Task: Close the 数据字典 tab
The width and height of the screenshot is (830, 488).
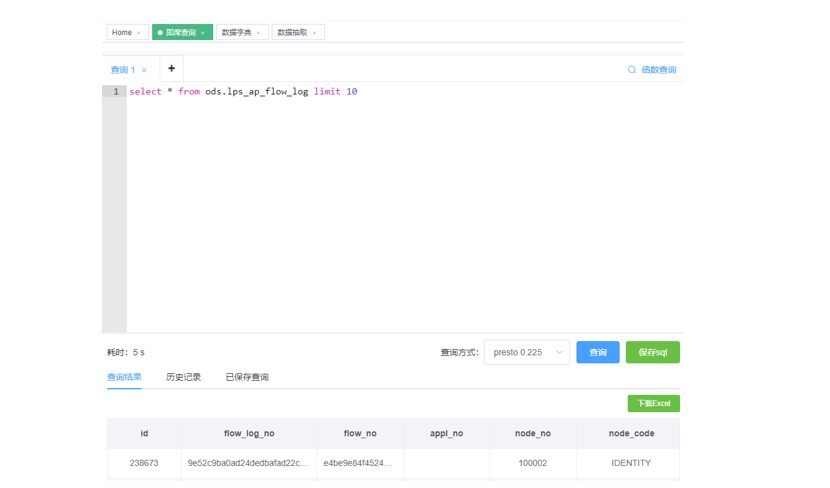Action: [x=258, y=33]
